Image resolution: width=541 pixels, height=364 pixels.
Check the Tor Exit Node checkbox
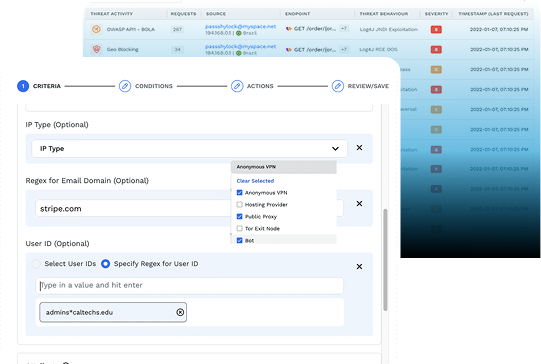click(239, 228)
